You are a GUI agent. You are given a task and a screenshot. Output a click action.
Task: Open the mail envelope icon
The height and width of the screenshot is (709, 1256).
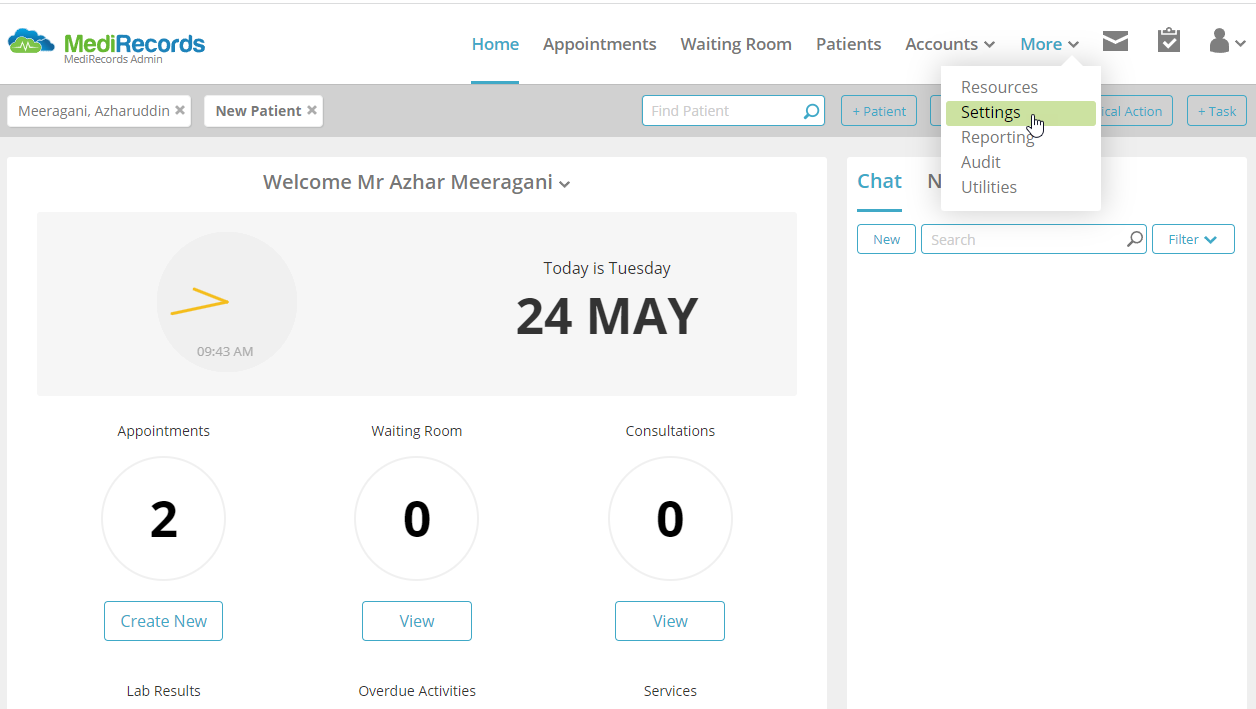point(1116,41)
